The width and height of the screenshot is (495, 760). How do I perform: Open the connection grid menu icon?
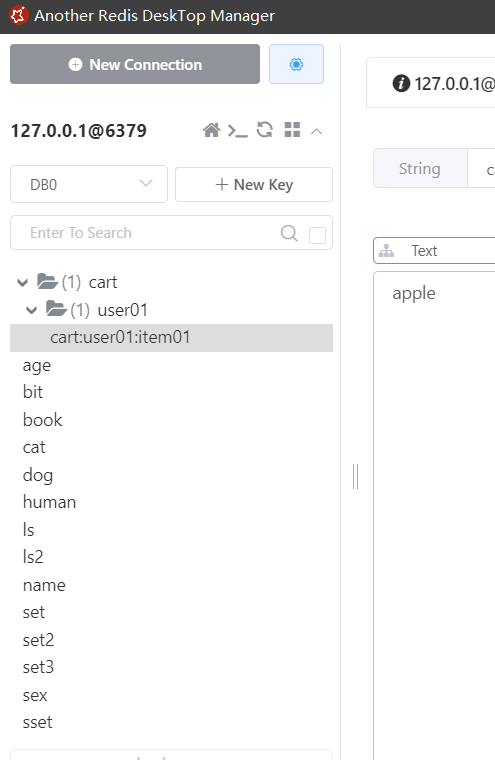click(x=292, y=130)
